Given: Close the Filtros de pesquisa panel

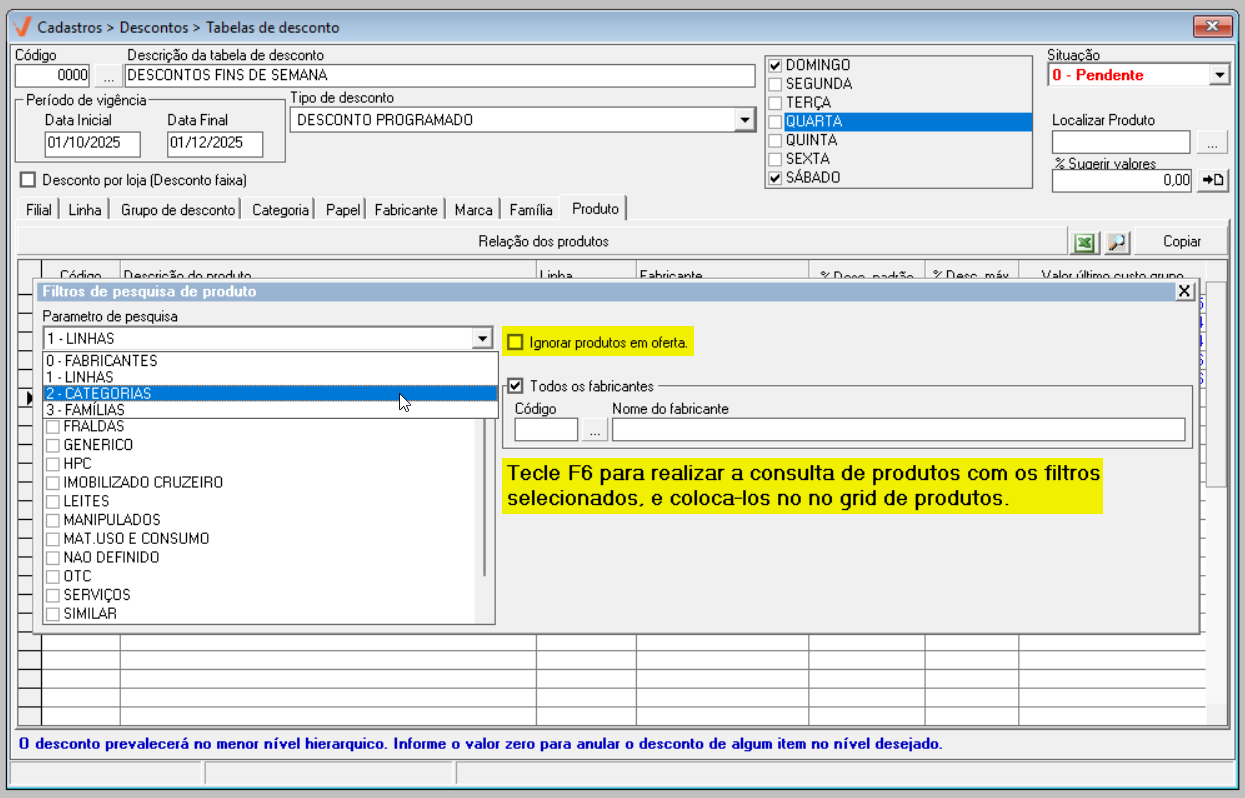Looking at the screenshot, I should pos(1184,291).
